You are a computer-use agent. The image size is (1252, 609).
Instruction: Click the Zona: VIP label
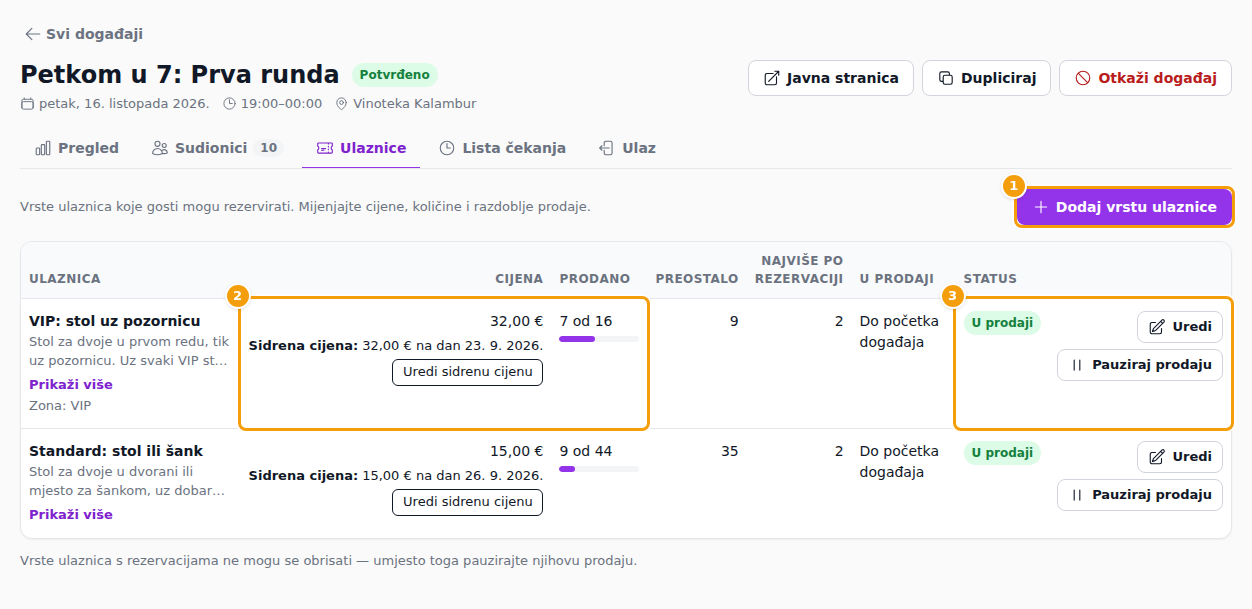[x=60, y=406]
